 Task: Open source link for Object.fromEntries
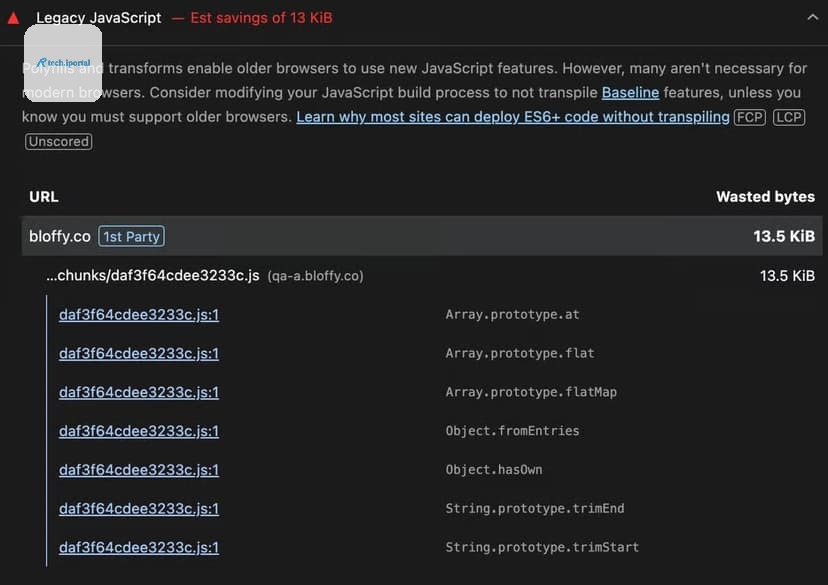pos(139,431)
